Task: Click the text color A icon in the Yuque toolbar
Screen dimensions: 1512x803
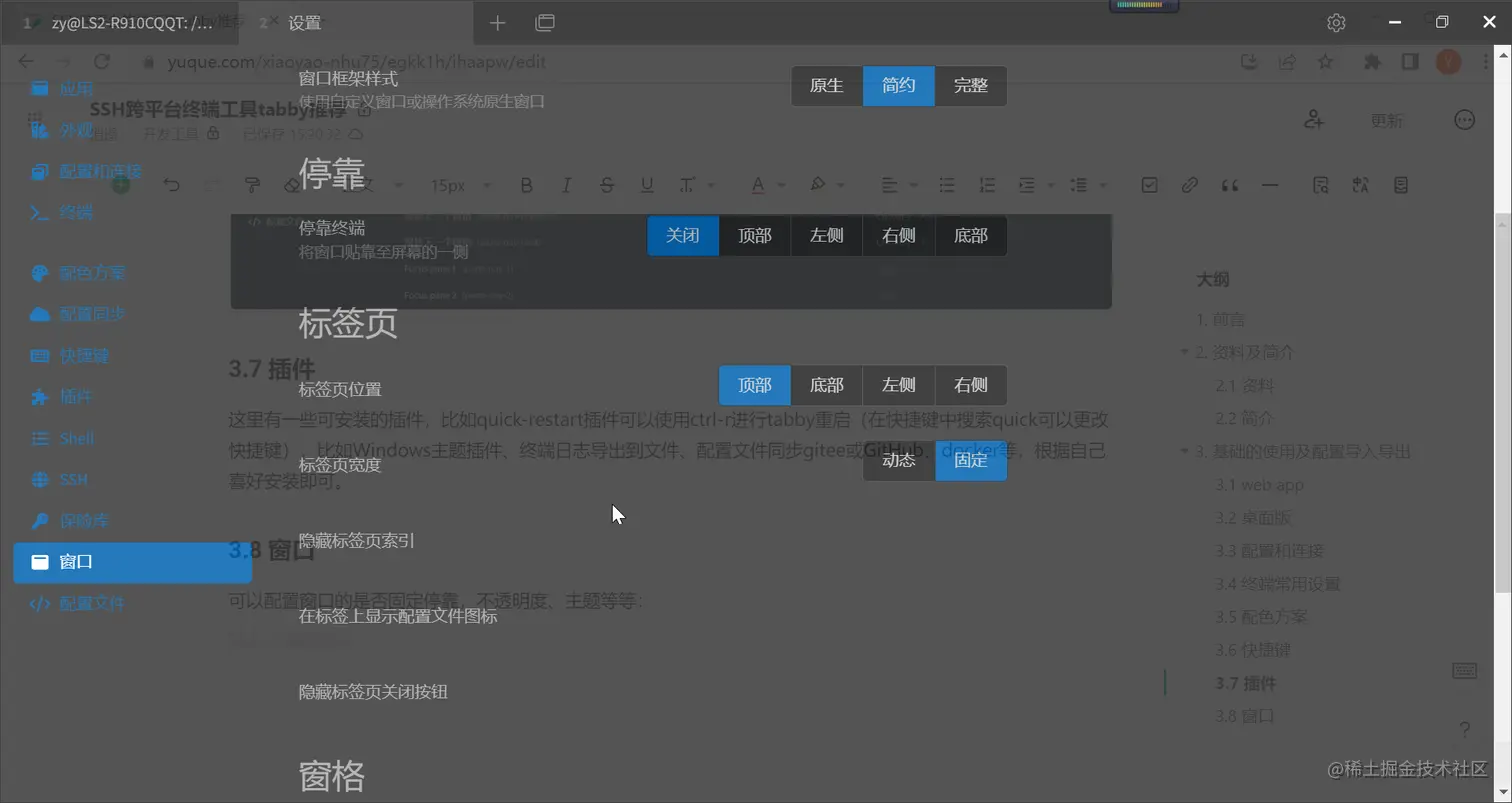Action: (757, 185)
